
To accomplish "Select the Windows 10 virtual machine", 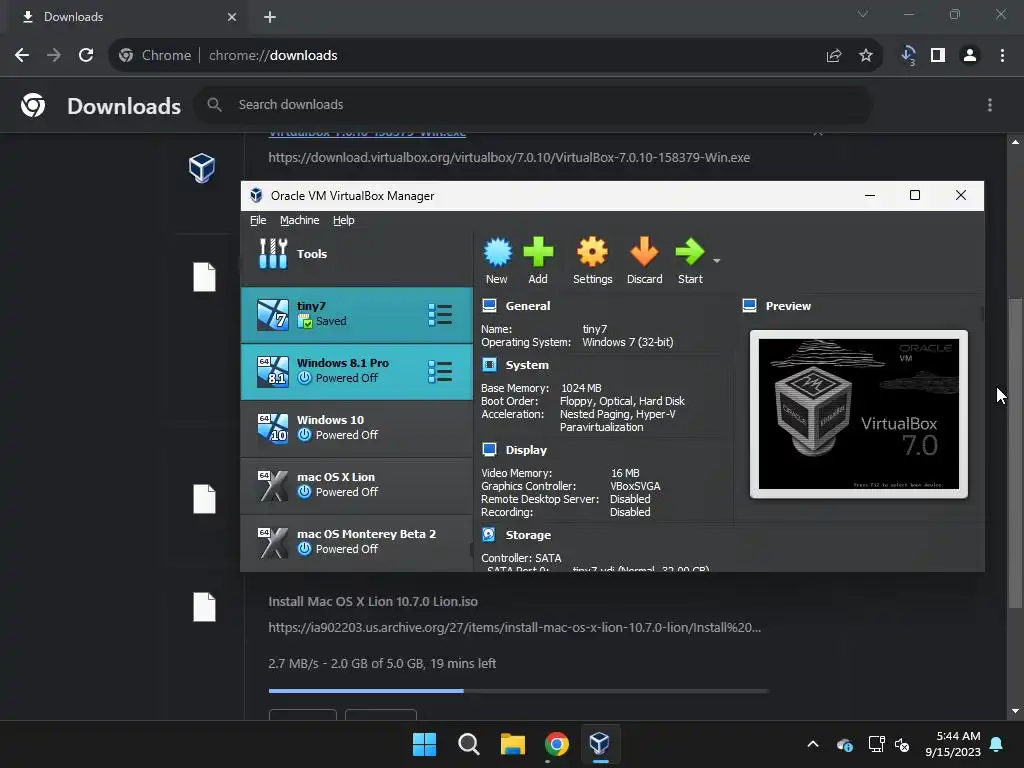I will [x=357, y=428].
